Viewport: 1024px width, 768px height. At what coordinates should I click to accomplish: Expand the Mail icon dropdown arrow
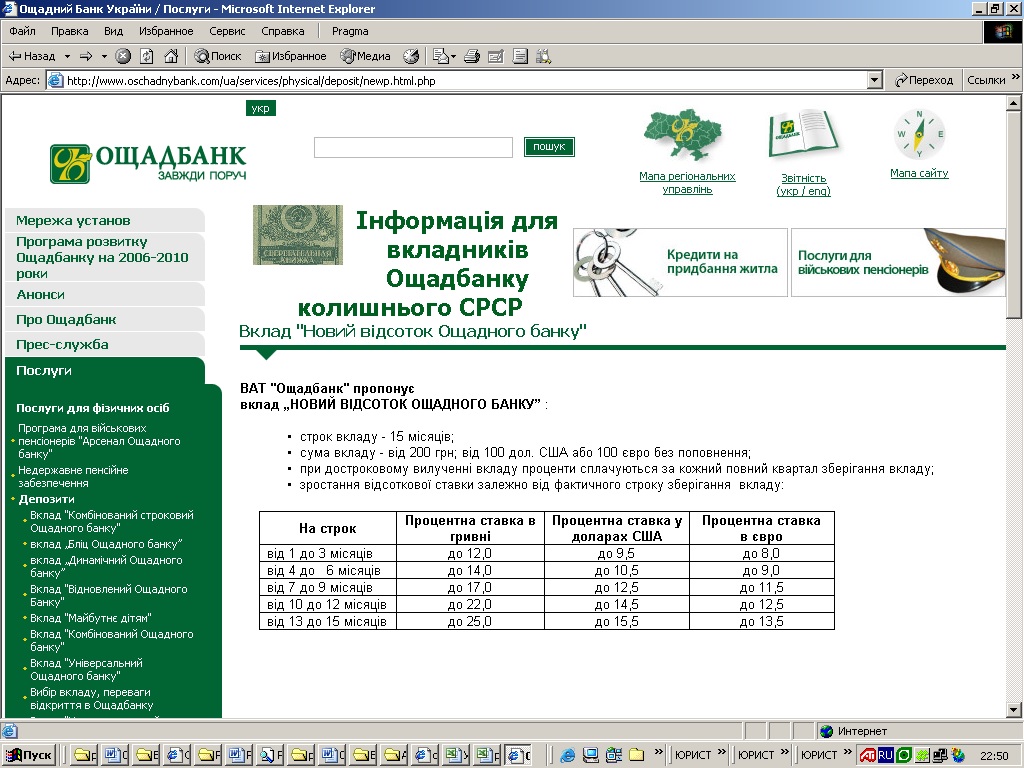[453, 56]
